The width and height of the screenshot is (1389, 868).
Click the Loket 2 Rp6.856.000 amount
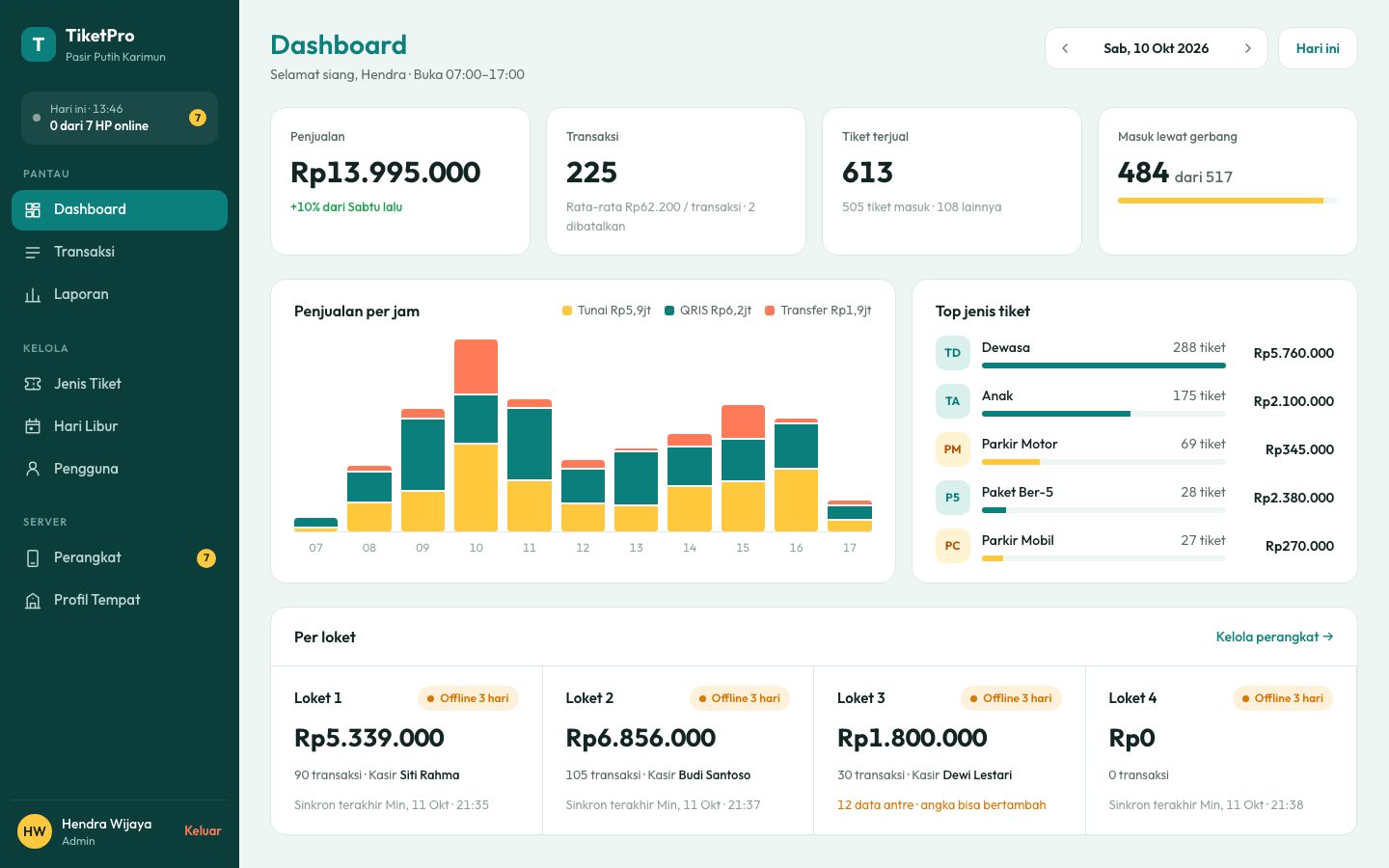[x=640, y=738]
